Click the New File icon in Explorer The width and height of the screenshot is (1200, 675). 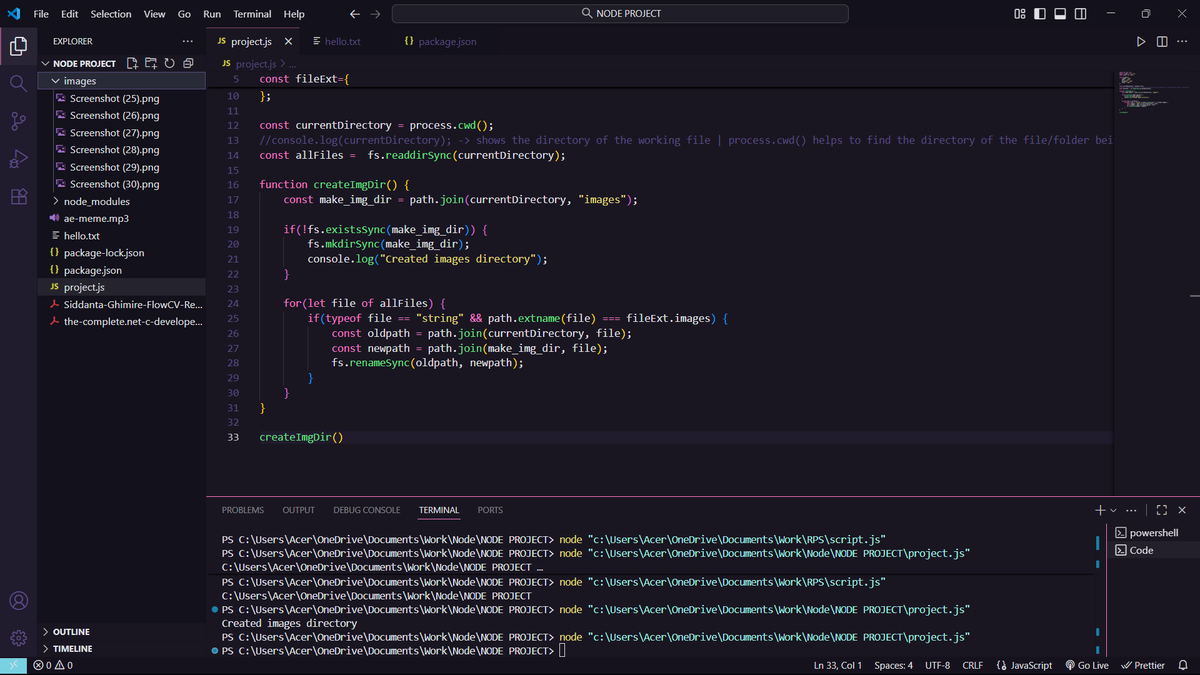[x=133, y=63]
